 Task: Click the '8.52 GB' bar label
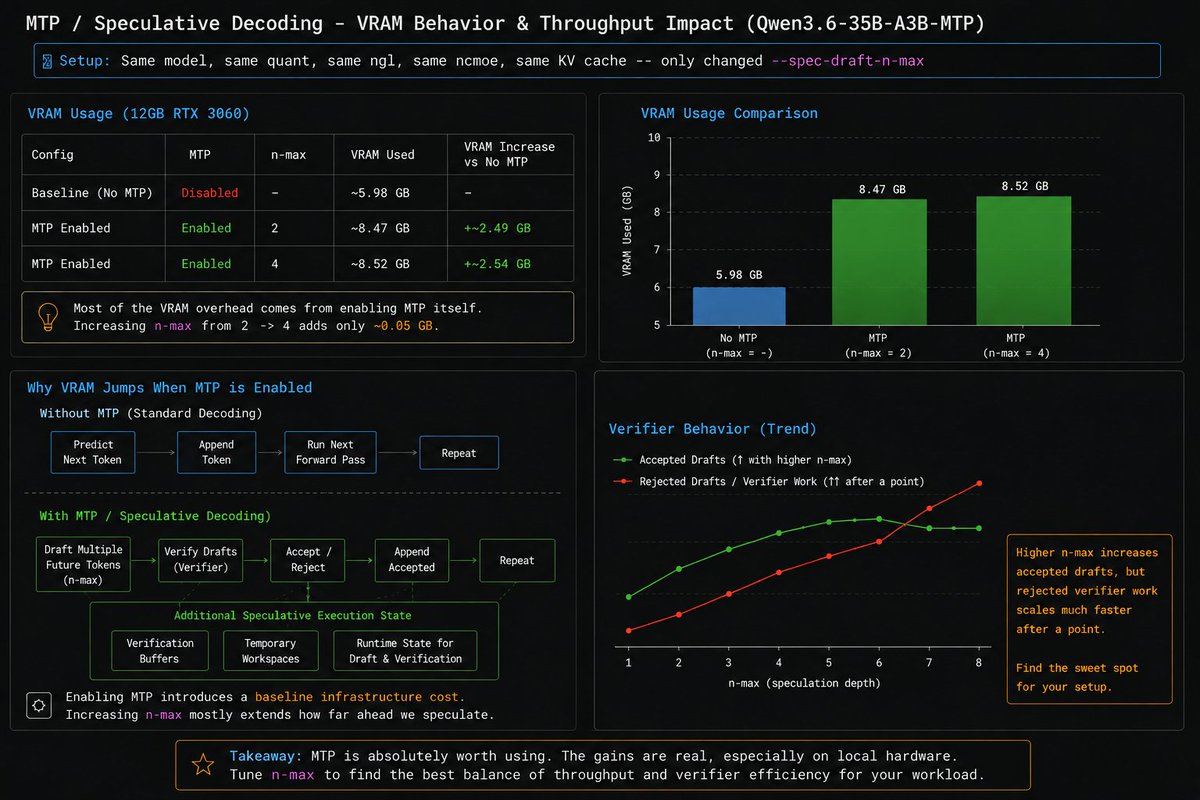pos(1024,186)
